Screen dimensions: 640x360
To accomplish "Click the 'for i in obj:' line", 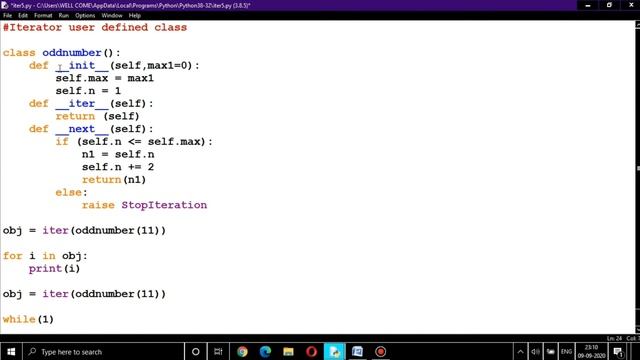I will pyautogui.click(x=45, y=256).
